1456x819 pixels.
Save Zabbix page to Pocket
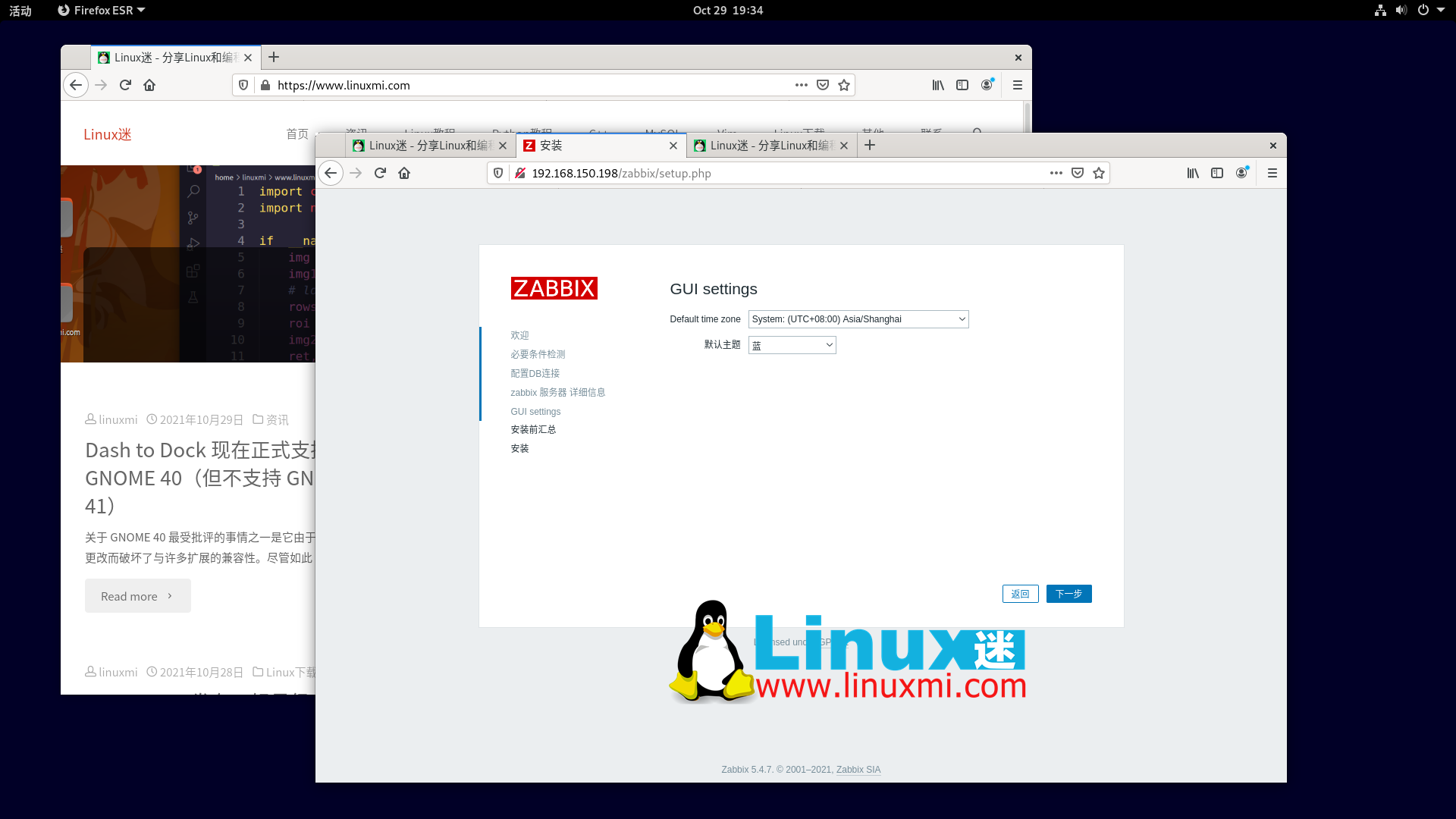1078,173
